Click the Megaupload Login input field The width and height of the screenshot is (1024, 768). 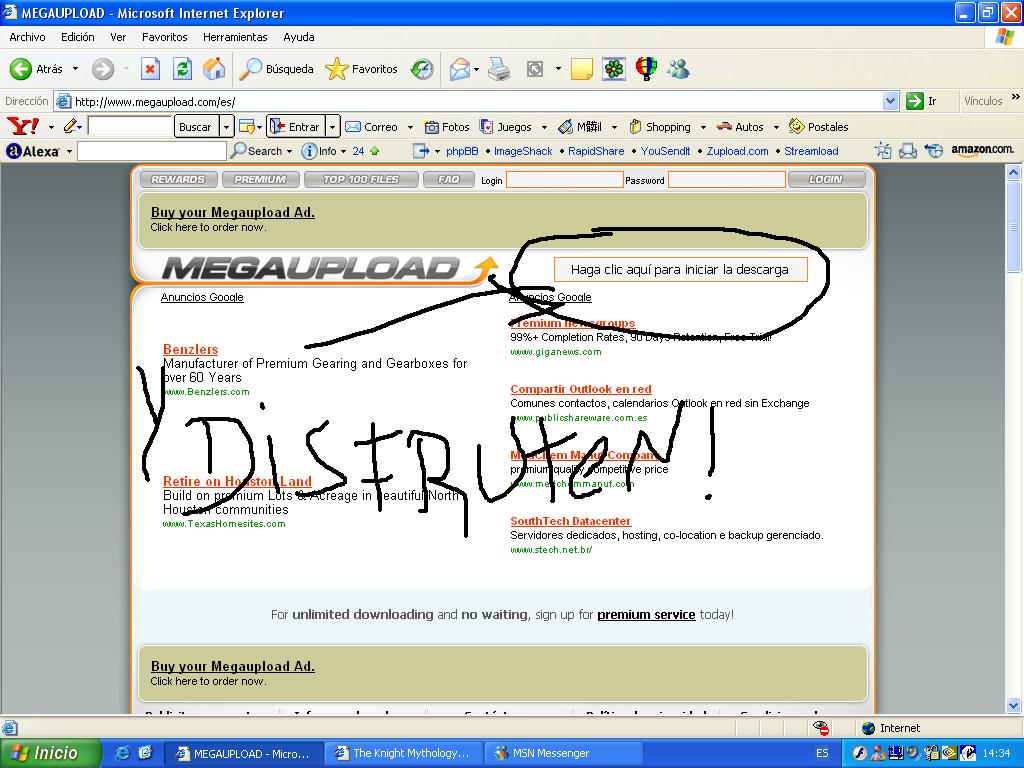coord(565,180)
